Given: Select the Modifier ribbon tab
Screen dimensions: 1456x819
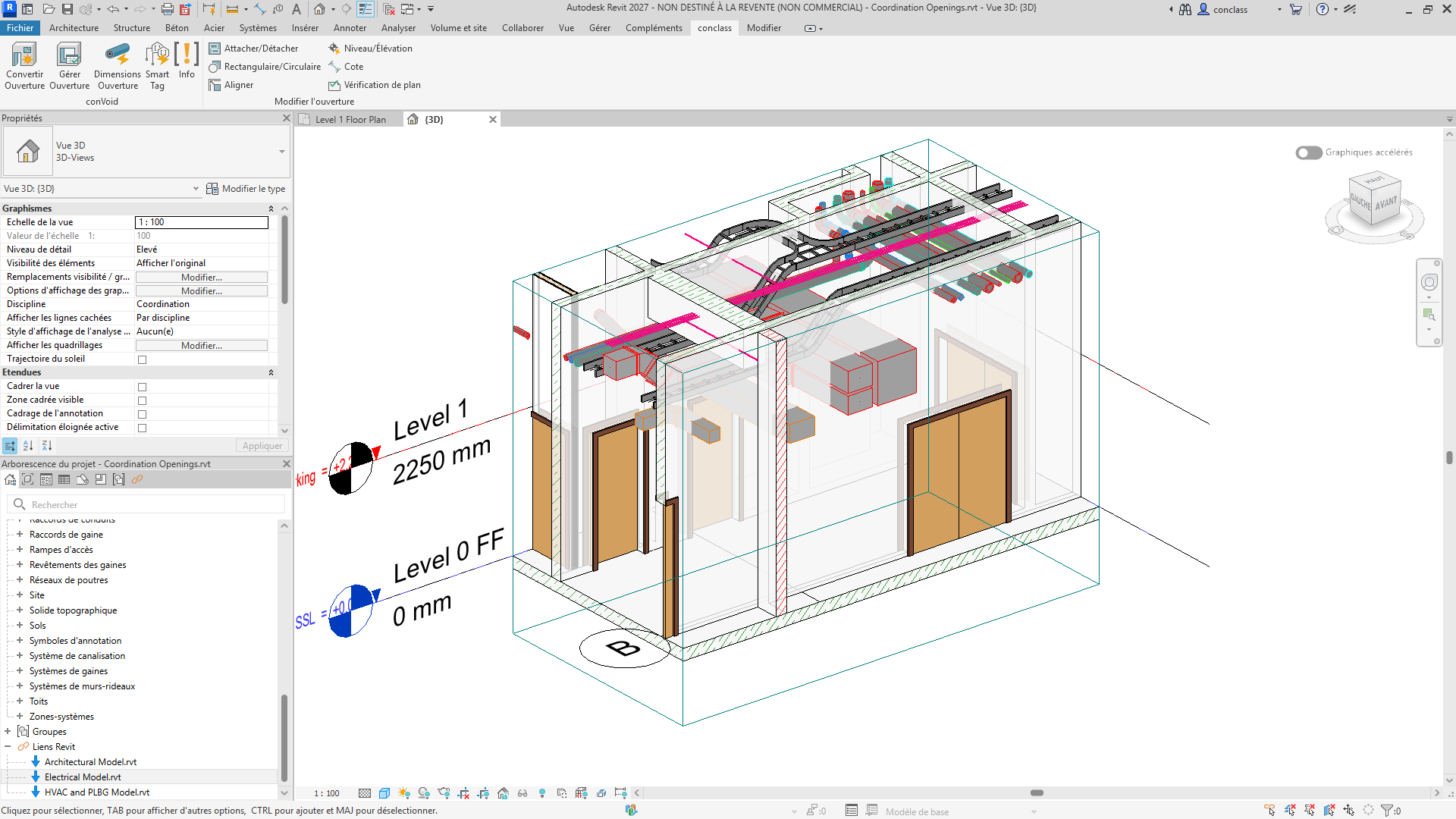Looking at the screenshot, I should [x=764, y=28].
